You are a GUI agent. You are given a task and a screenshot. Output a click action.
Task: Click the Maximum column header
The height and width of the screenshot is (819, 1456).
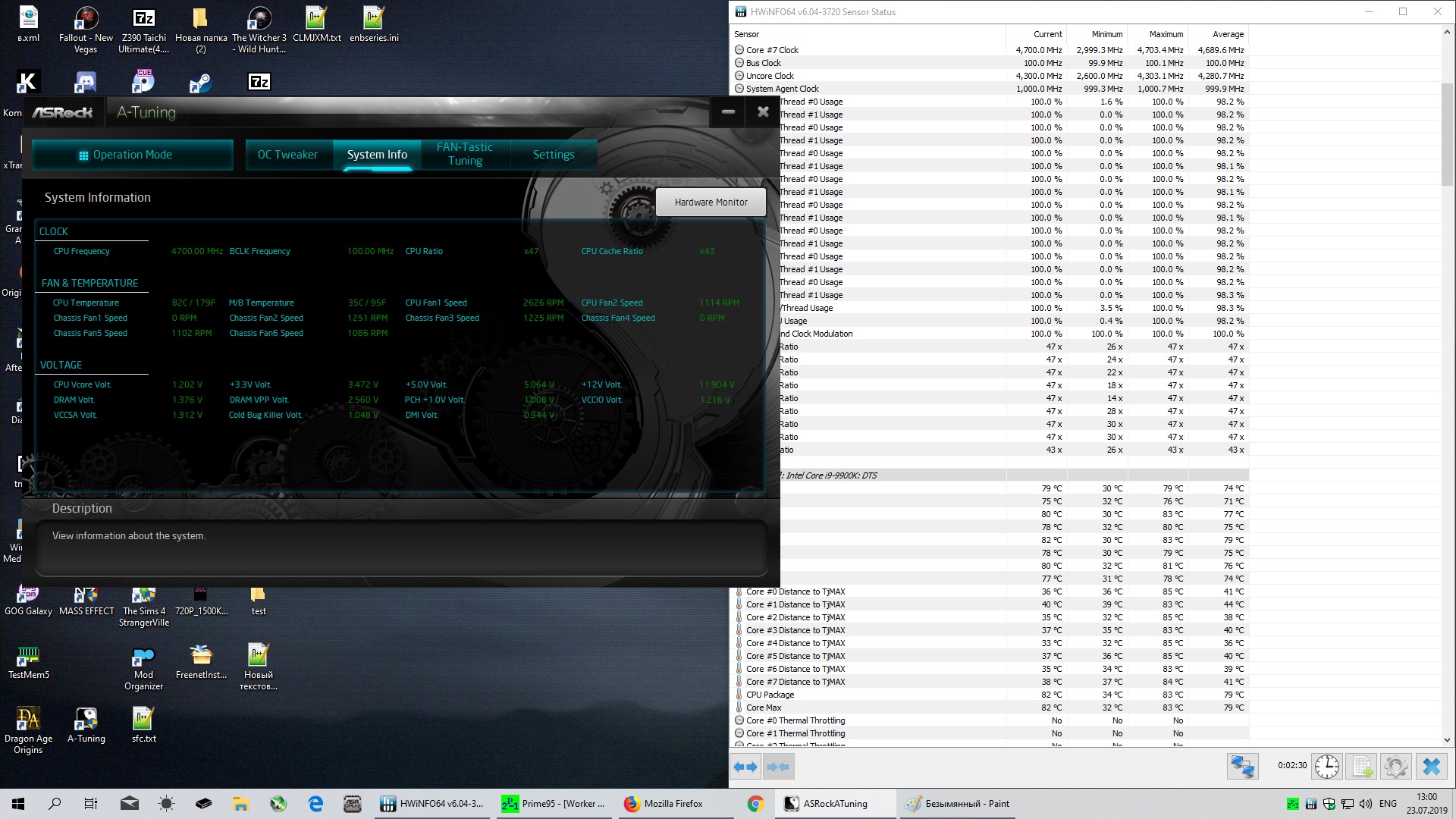point(1165,34)
